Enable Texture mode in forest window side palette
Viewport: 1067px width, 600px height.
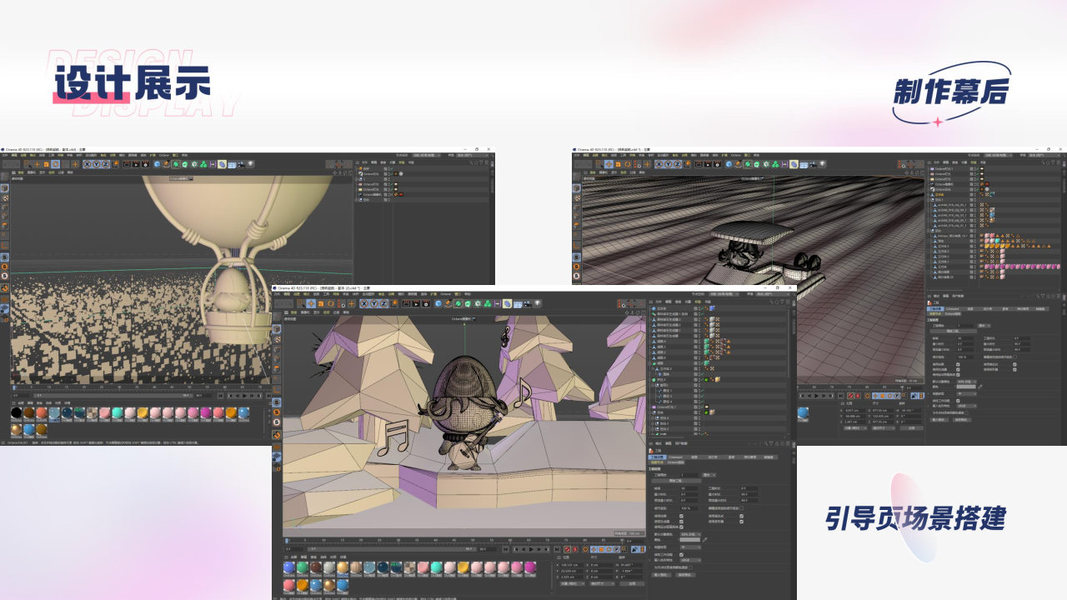point(277,339)
